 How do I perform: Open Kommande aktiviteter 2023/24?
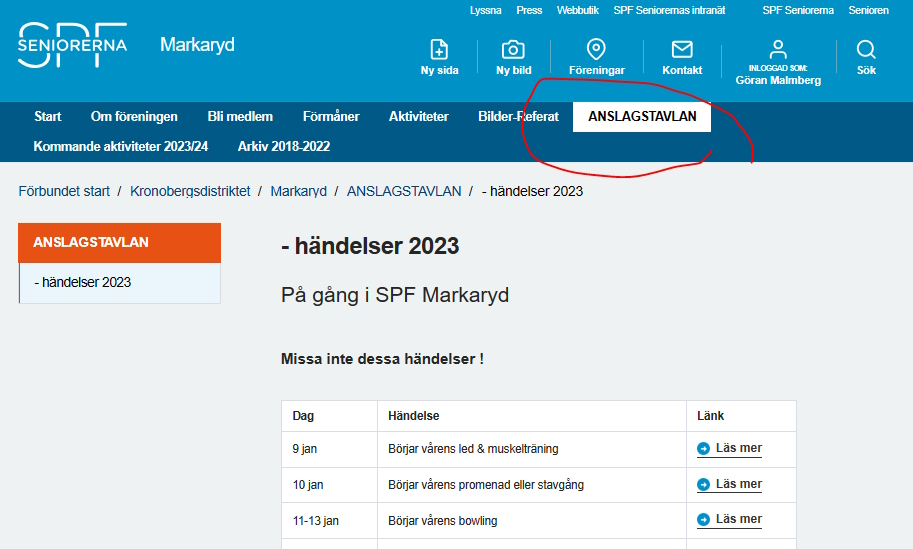pos(121,146)
